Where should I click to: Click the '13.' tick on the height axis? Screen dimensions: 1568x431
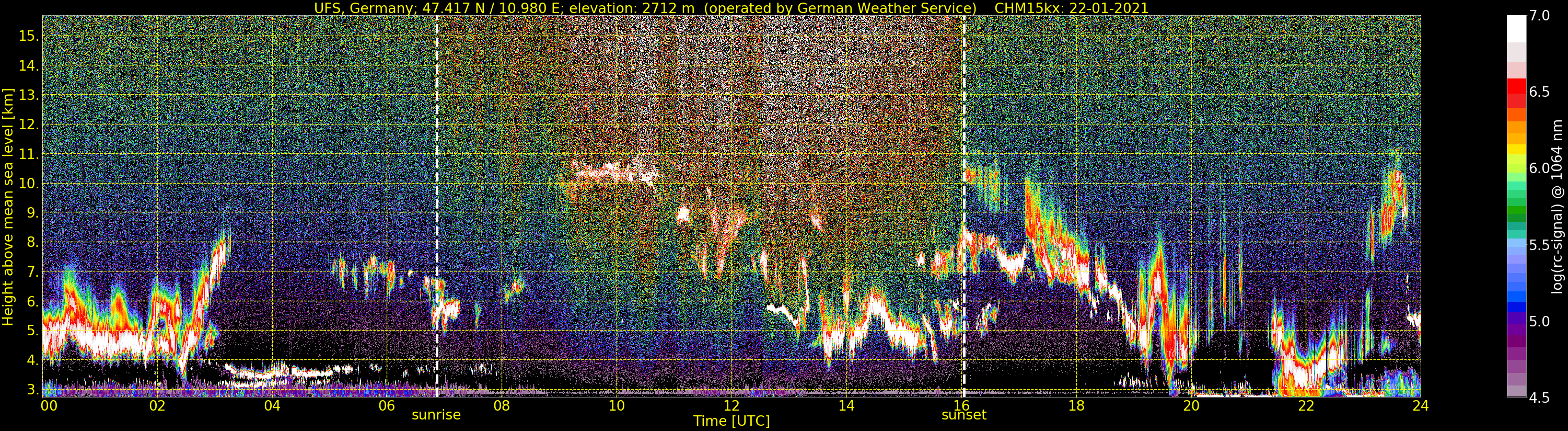point(29,95)
